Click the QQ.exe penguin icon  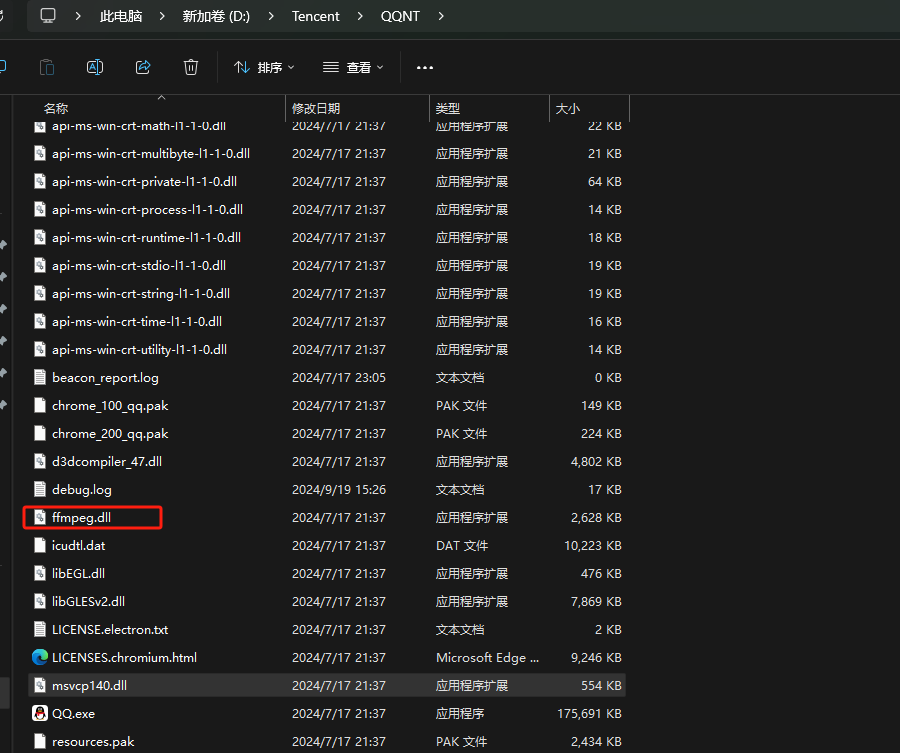tap(40, 713)
